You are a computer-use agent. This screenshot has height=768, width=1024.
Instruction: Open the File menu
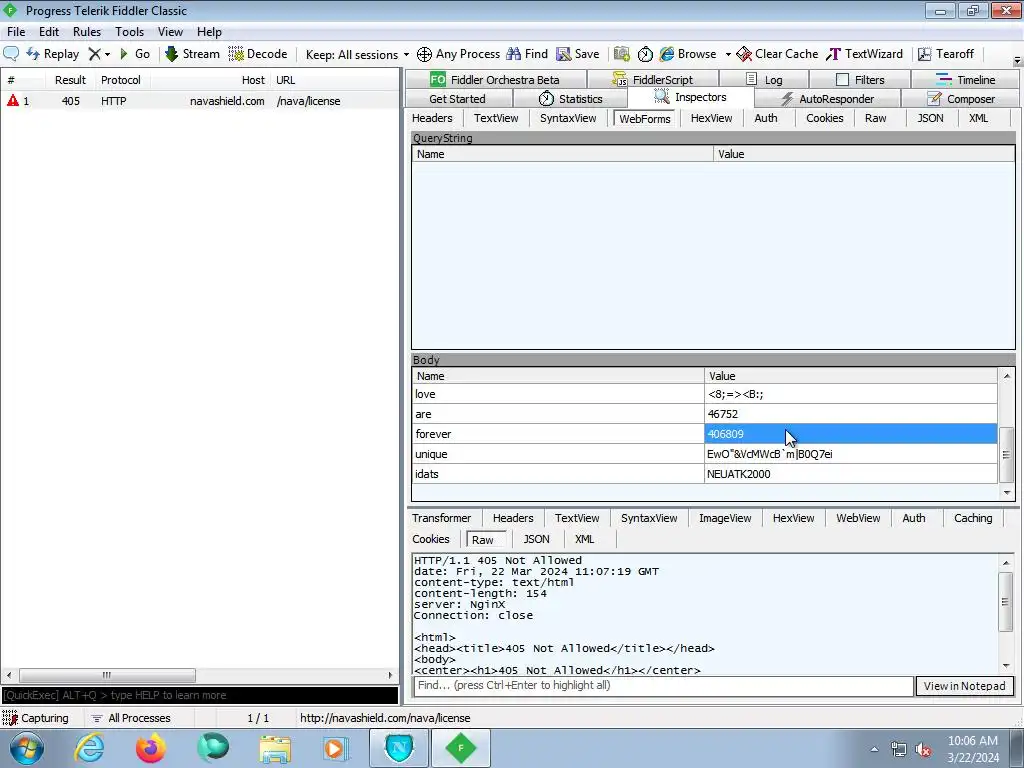pyautogui.click(x=16, y=32)
